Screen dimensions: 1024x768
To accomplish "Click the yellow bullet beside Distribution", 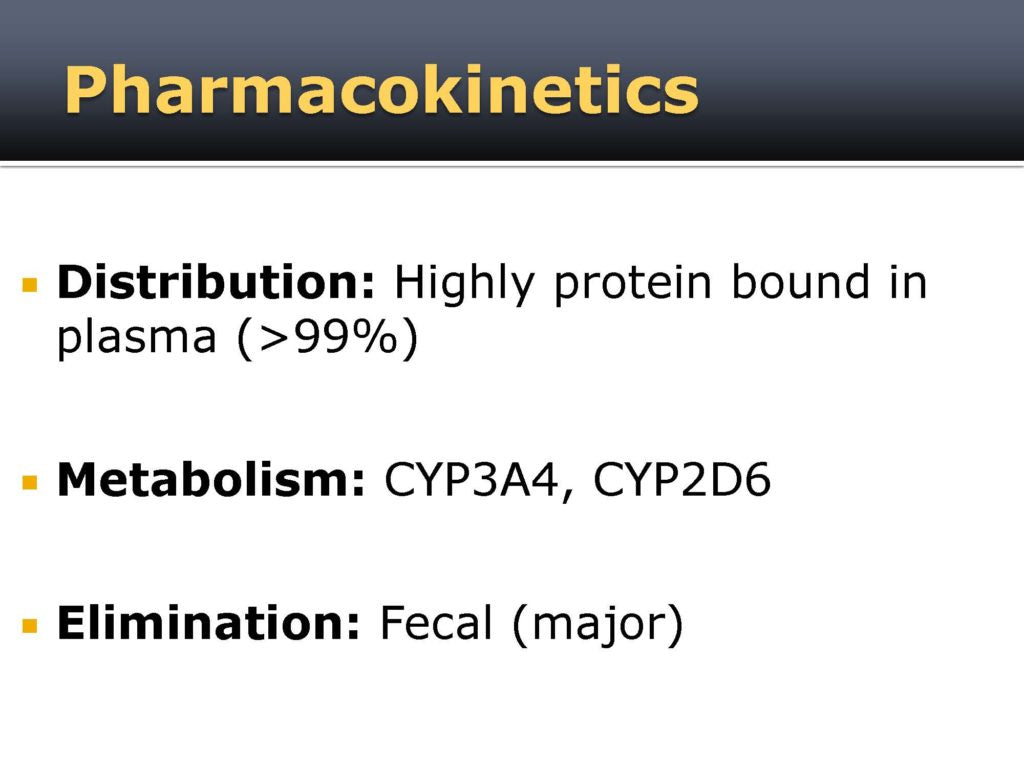I will point(30,285).
